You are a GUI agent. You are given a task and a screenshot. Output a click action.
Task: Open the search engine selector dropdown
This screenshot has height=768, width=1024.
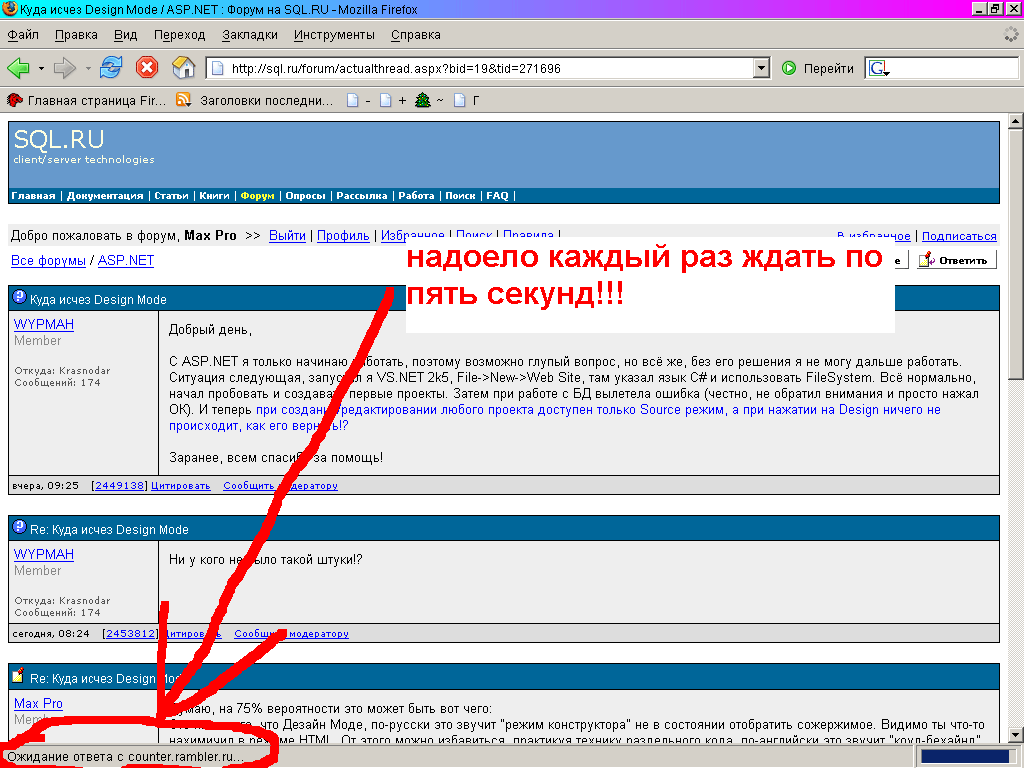880,68
